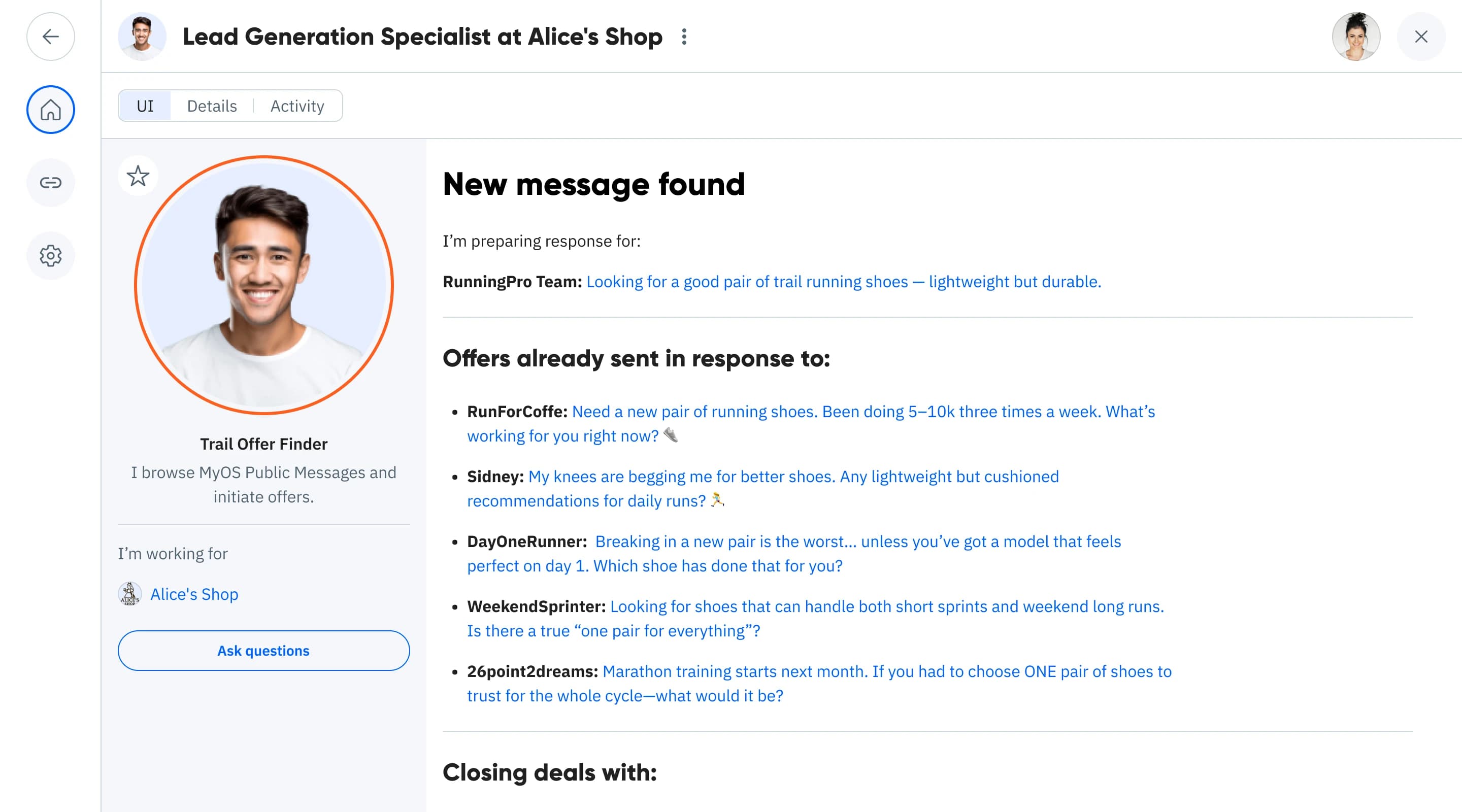Open the 26point2dreams marathon message
The image size is (1462, 812).
886,672
